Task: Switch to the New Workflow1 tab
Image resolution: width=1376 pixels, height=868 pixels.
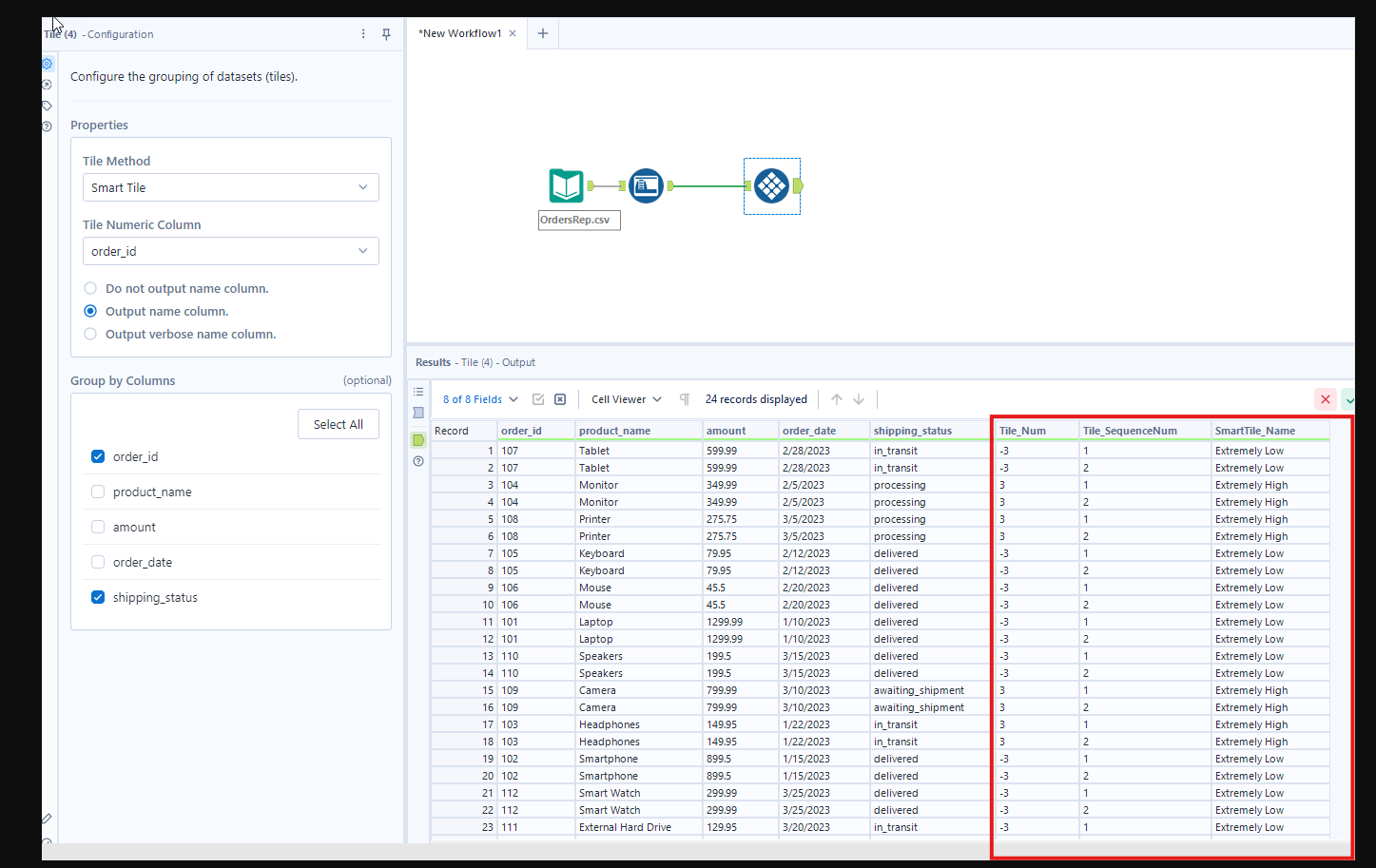Action: pyautogui.click(x=460, y=33)
